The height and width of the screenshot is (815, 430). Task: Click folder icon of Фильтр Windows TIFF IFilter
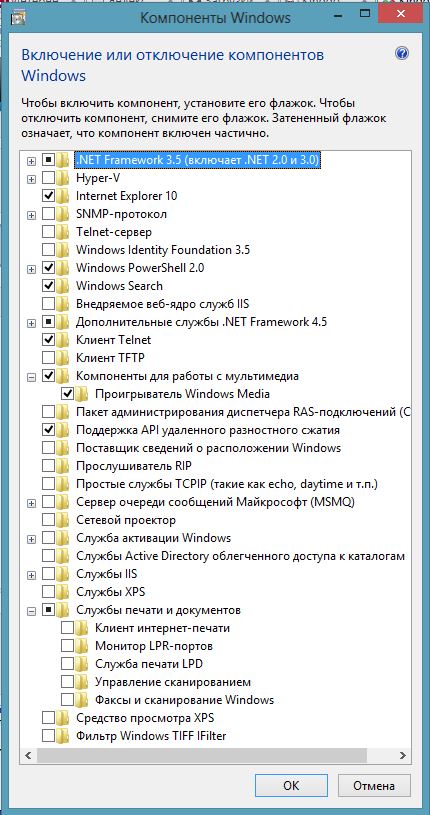[x=63, y=735]
